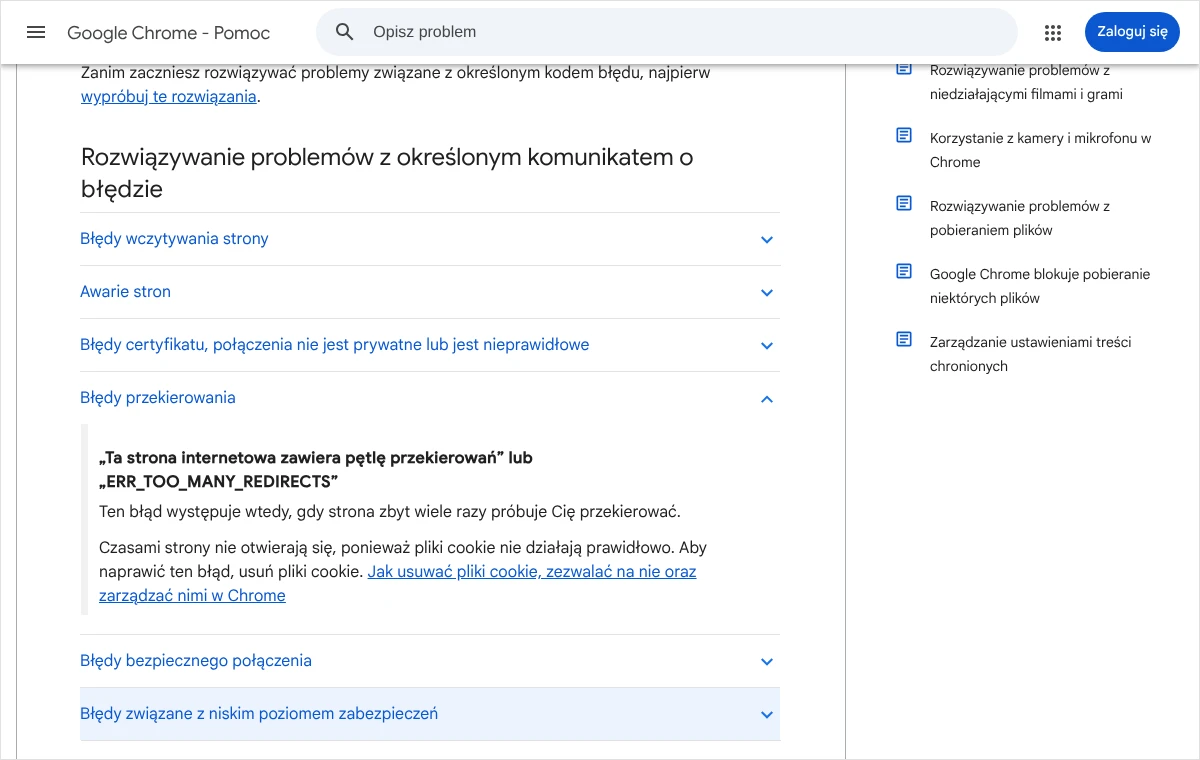Expand 'Błędy związane z niskim poziomem zabezpieczeń' chevron
Image resolution: width=1200 pixels, height=760 pixels.
pyautogui.click(x=767, y=715)
